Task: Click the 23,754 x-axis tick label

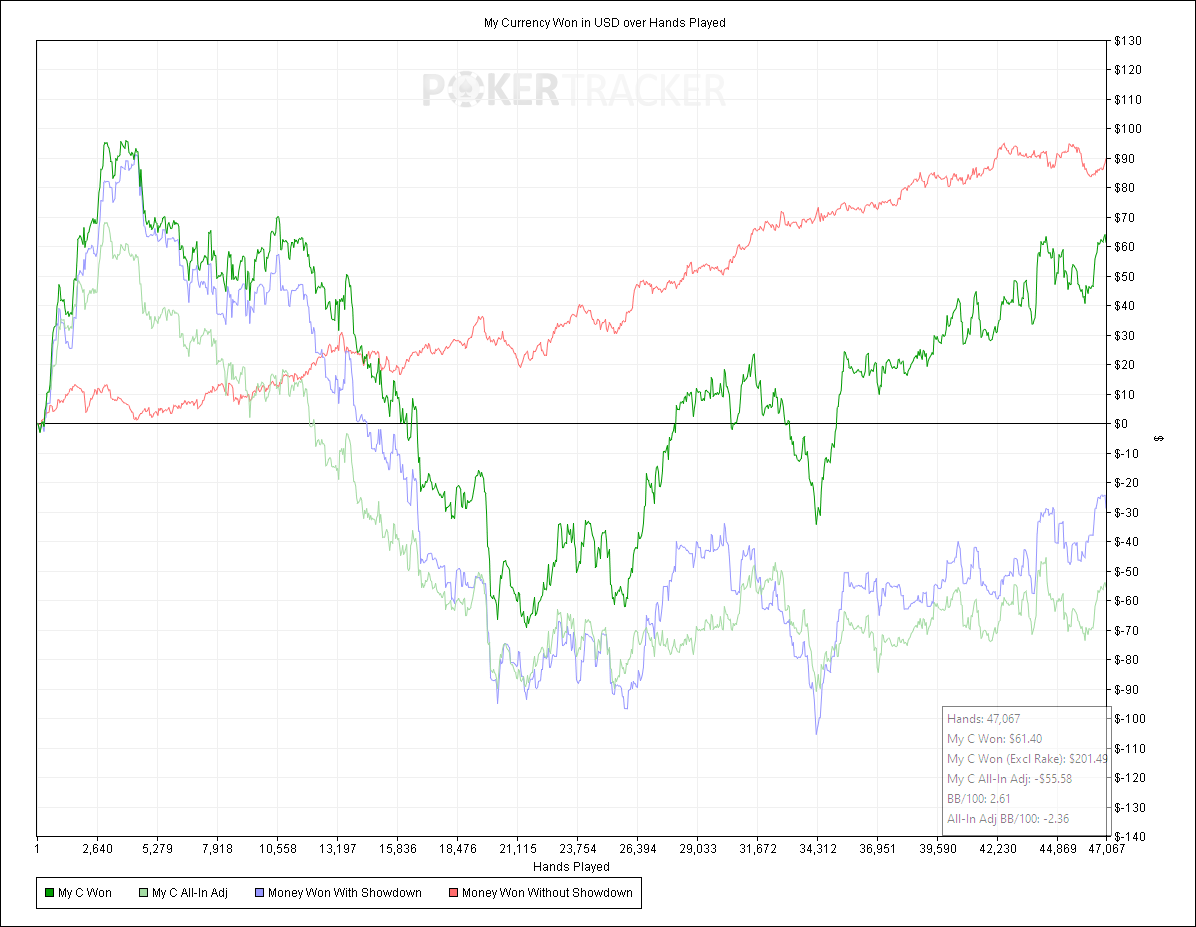Action: [577, 849]
